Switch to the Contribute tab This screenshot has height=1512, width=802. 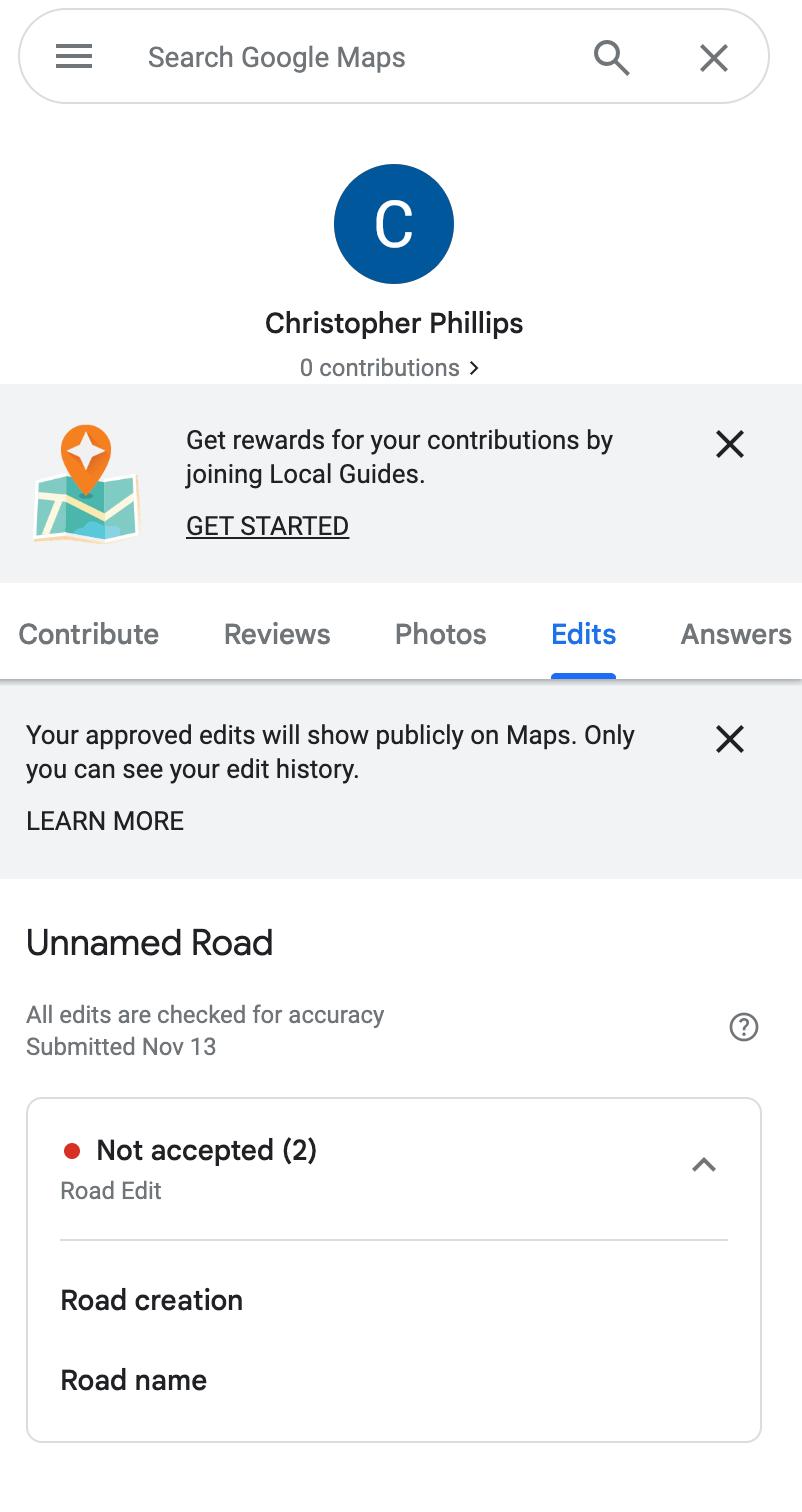tap(89, 634)
